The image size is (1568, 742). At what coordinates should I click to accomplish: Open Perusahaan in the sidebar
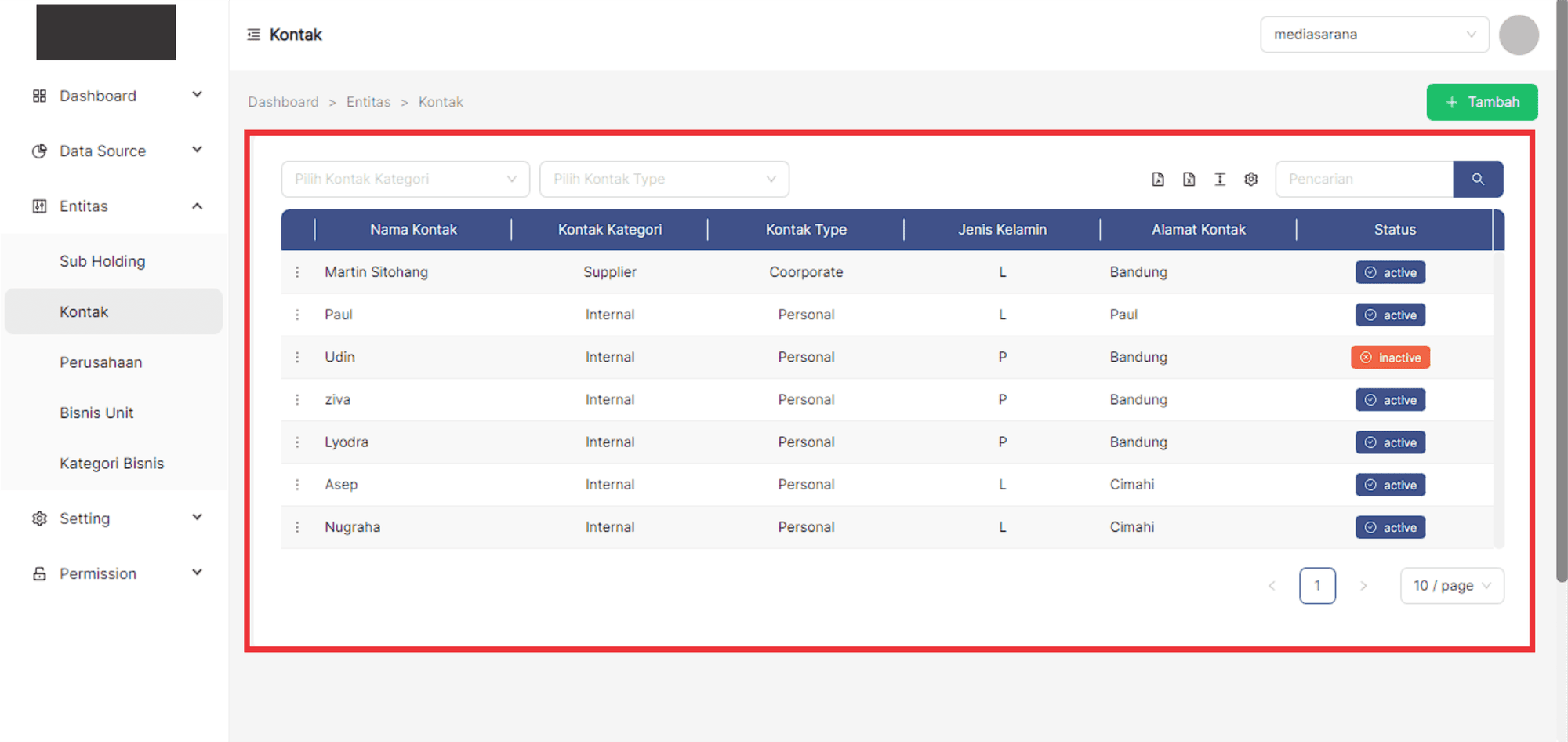101,362
